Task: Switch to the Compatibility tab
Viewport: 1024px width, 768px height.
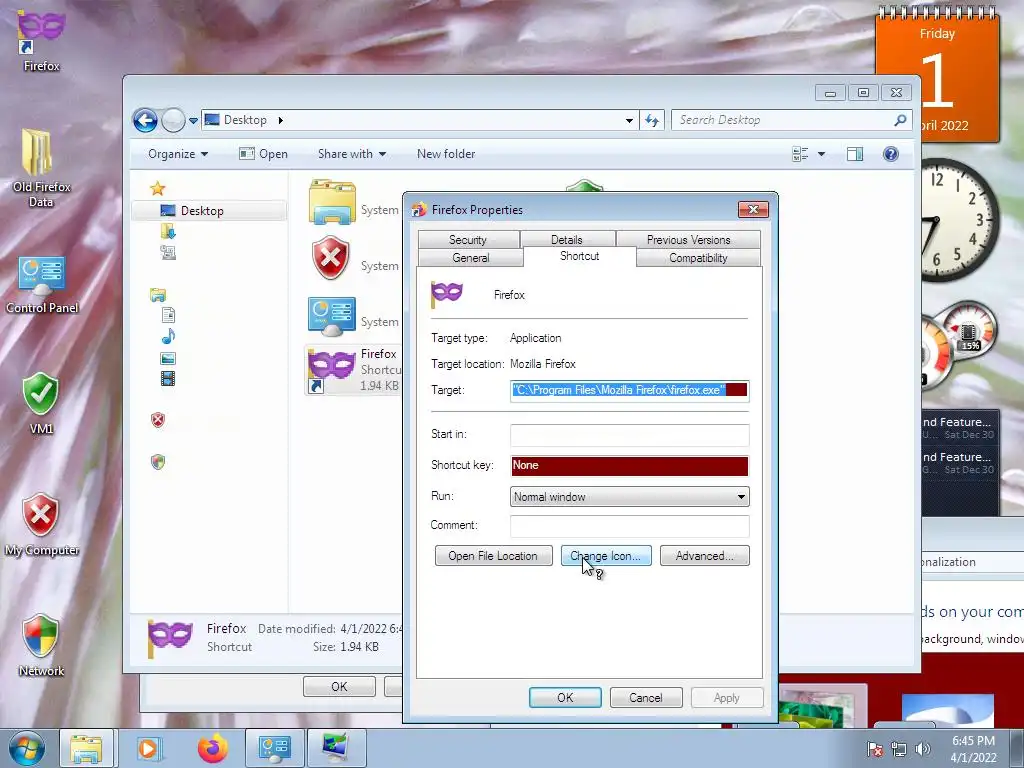Action: pos(698,257)
